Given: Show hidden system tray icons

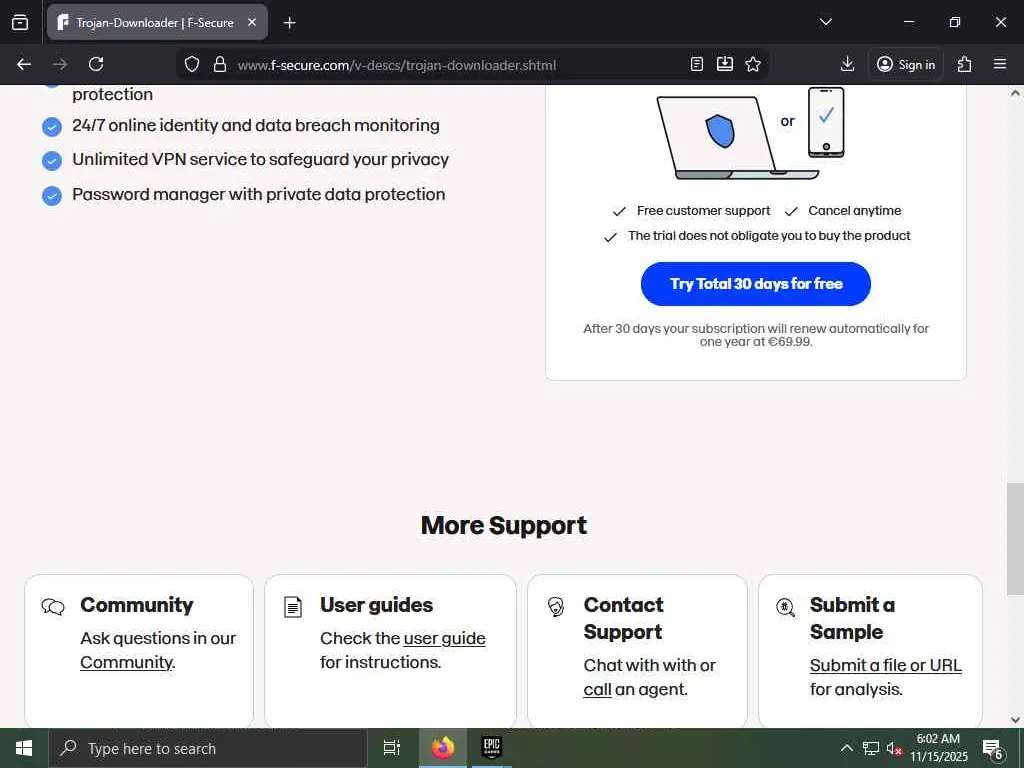Looking at the screenshot, I should coord(846,748).
